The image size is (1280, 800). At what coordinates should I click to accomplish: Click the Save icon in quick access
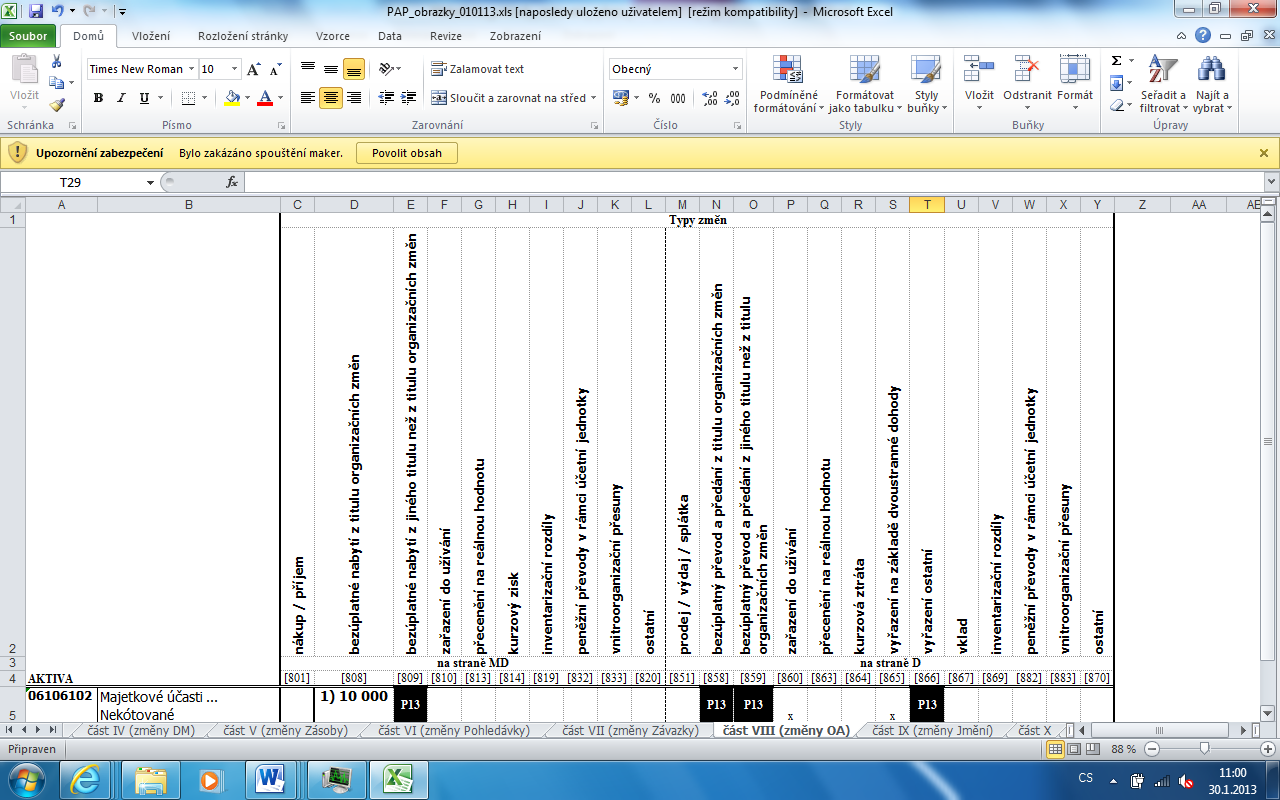pyautogui.click(x=36, y=11)
